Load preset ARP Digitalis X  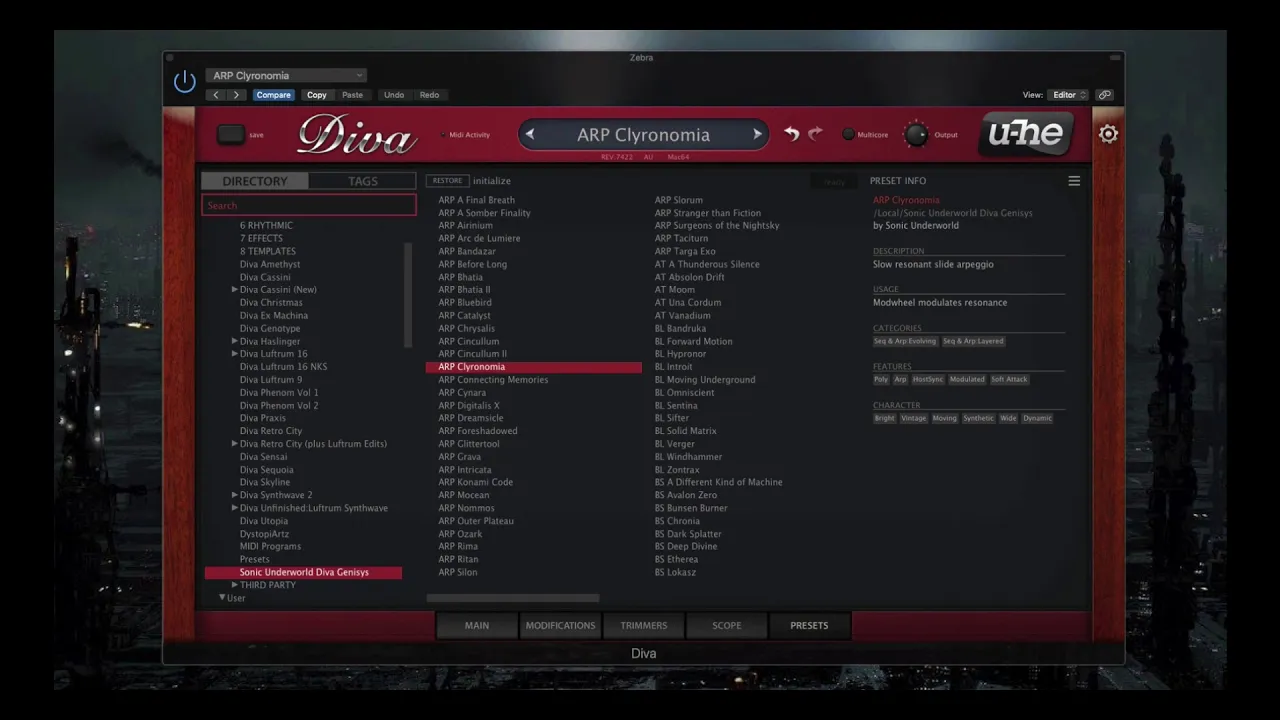(469, 406)
